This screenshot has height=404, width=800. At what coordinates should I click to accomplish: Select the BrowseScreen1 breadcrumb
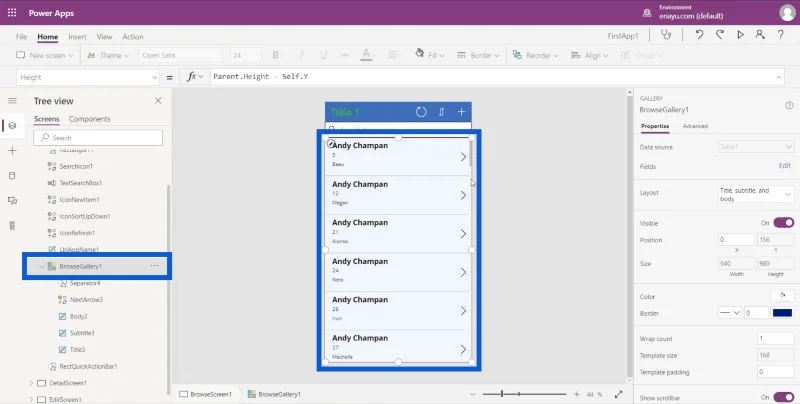tap(206, 394)
